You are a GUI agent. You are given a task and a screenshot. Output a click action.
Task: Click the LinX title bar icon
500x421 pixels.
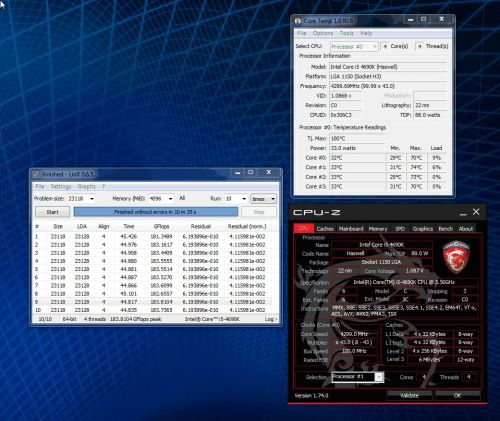point(36,174)
